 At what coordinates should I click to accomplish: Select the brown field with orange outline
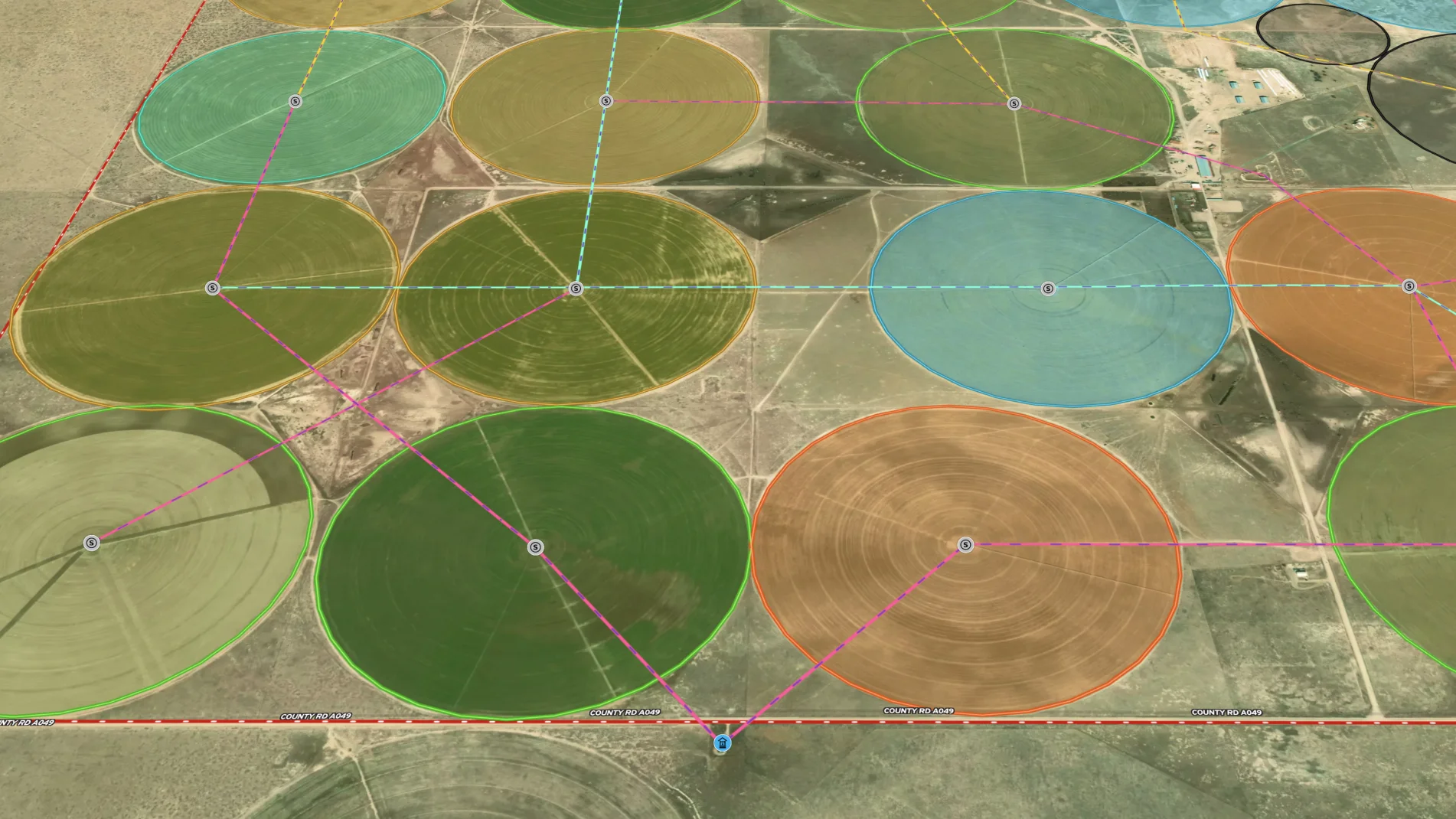click(x=966, y=560)
